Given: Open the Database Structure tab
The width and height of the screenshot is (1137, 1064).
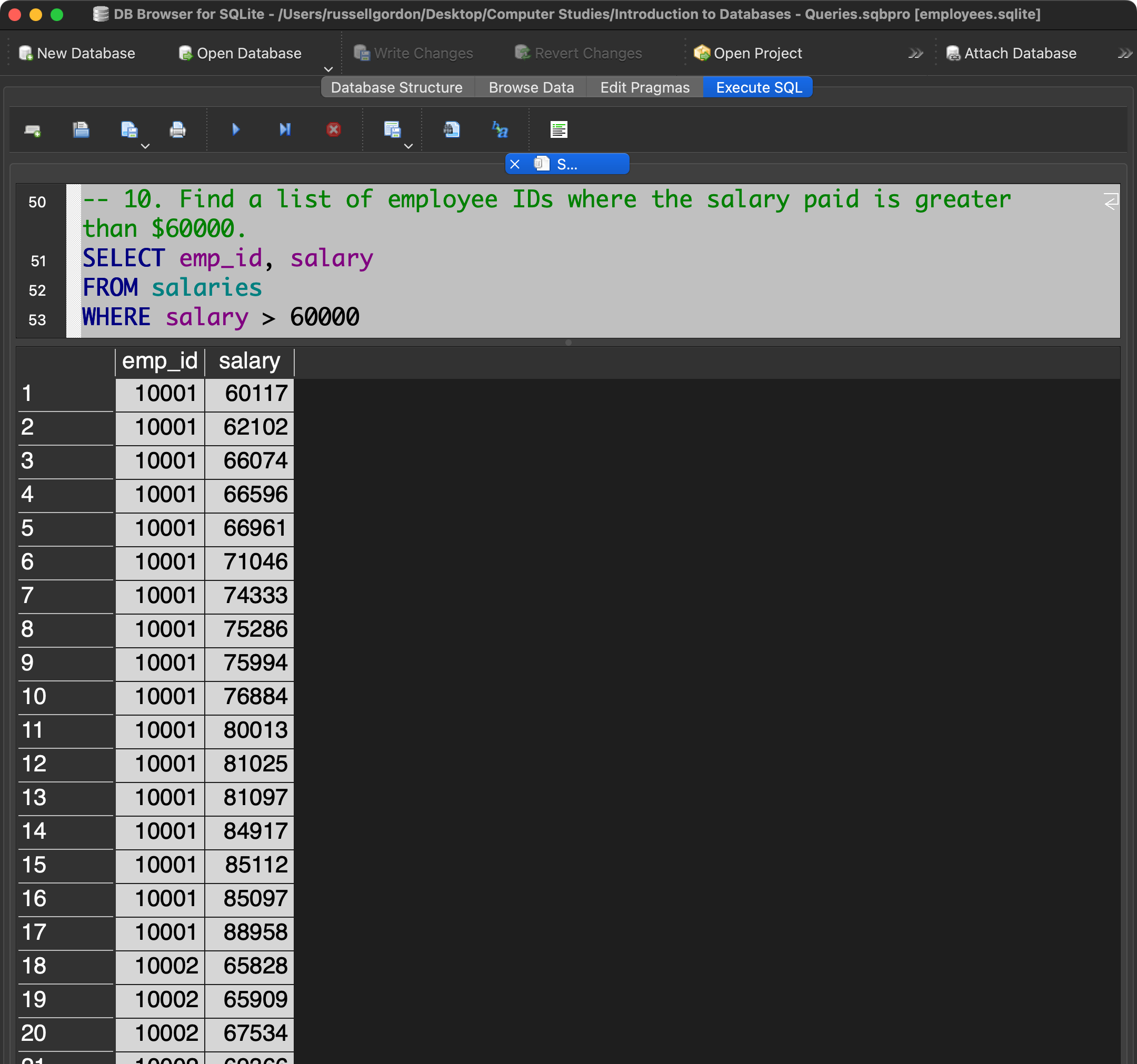Looking at the screenshot, I should [396, 87].
